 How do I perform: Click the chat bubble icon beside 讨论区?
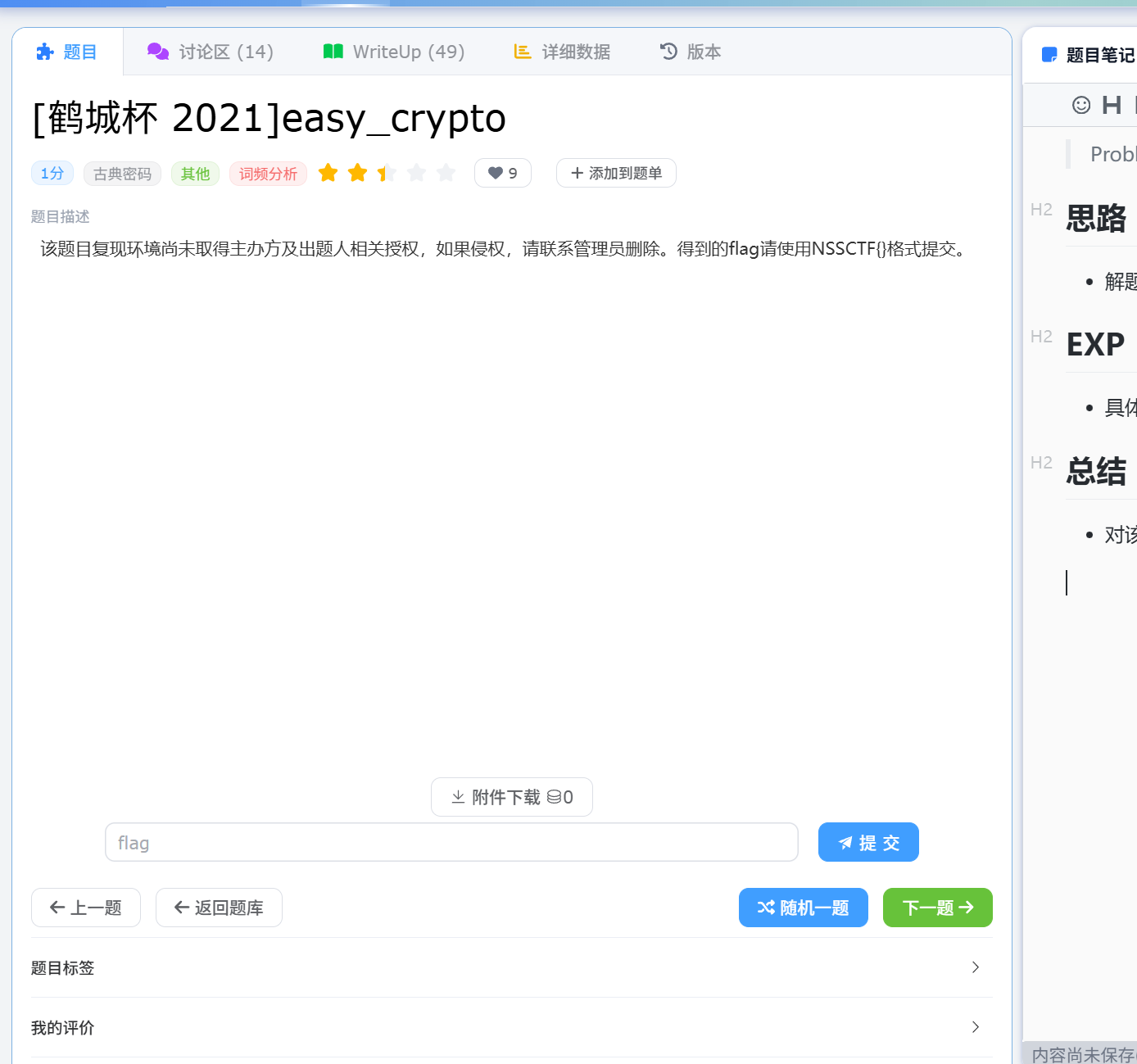click(x=156, y=51)
